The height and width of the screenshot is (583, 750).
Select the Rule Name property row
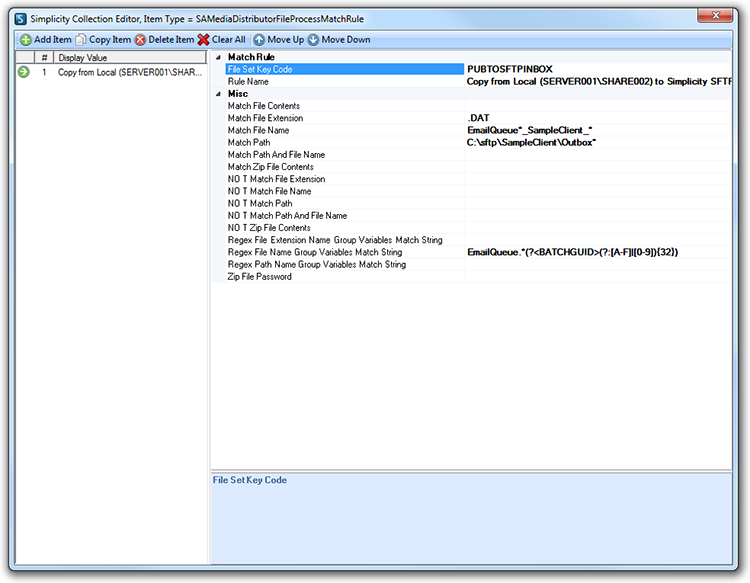[344, 82]
